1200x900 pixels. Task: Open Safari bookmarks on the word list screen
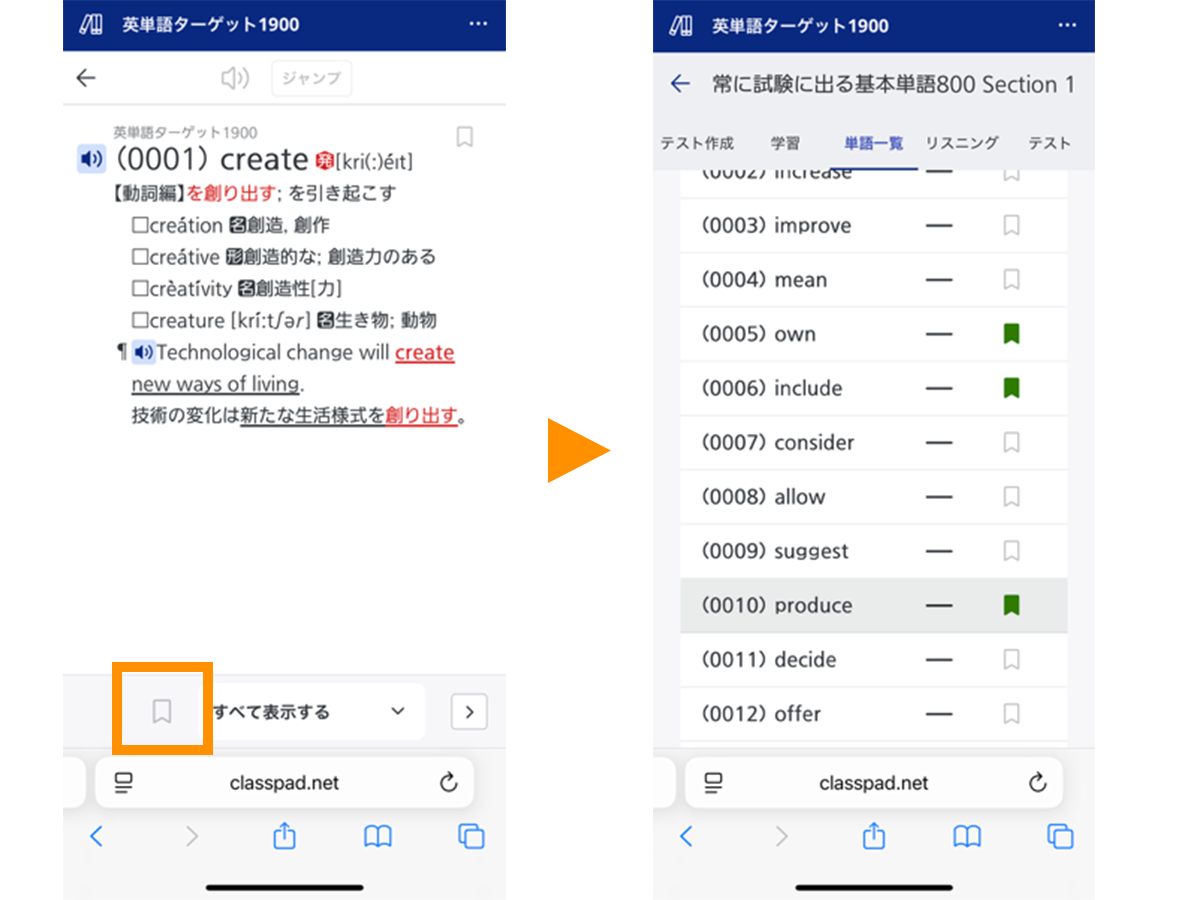click(x=967, y=837)
